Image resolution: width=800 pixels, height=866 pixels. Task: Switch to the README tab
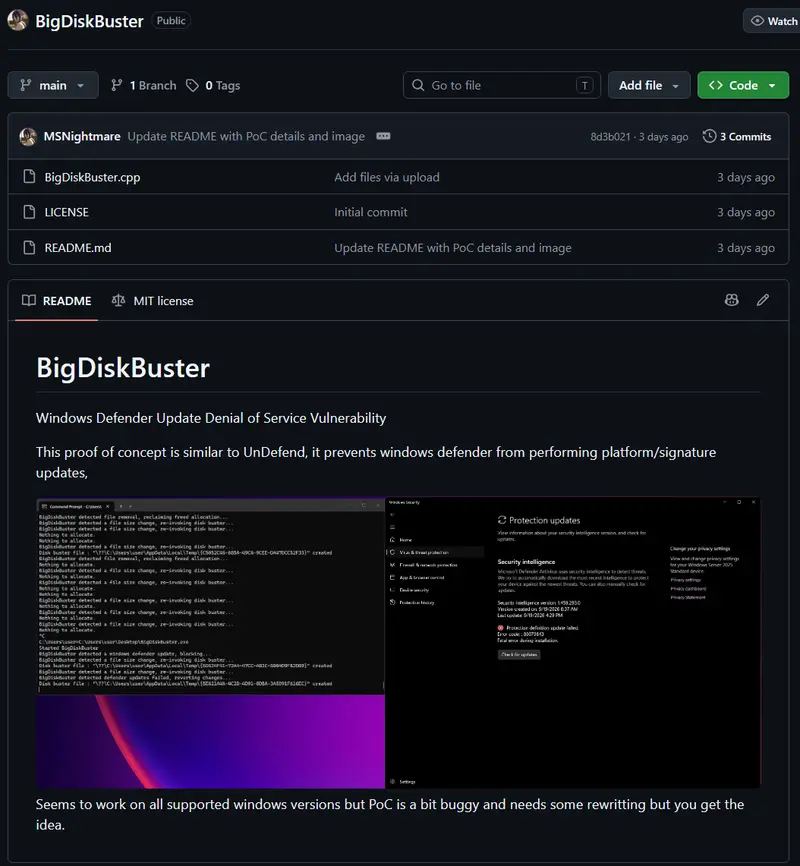pos(56,301)
